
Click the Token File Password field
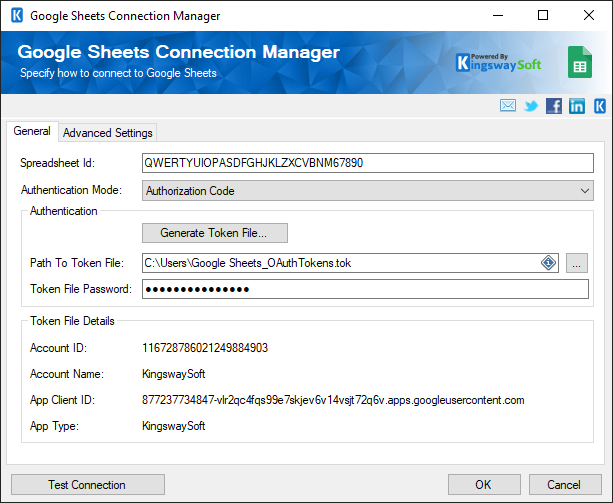(x=365, y=289)
